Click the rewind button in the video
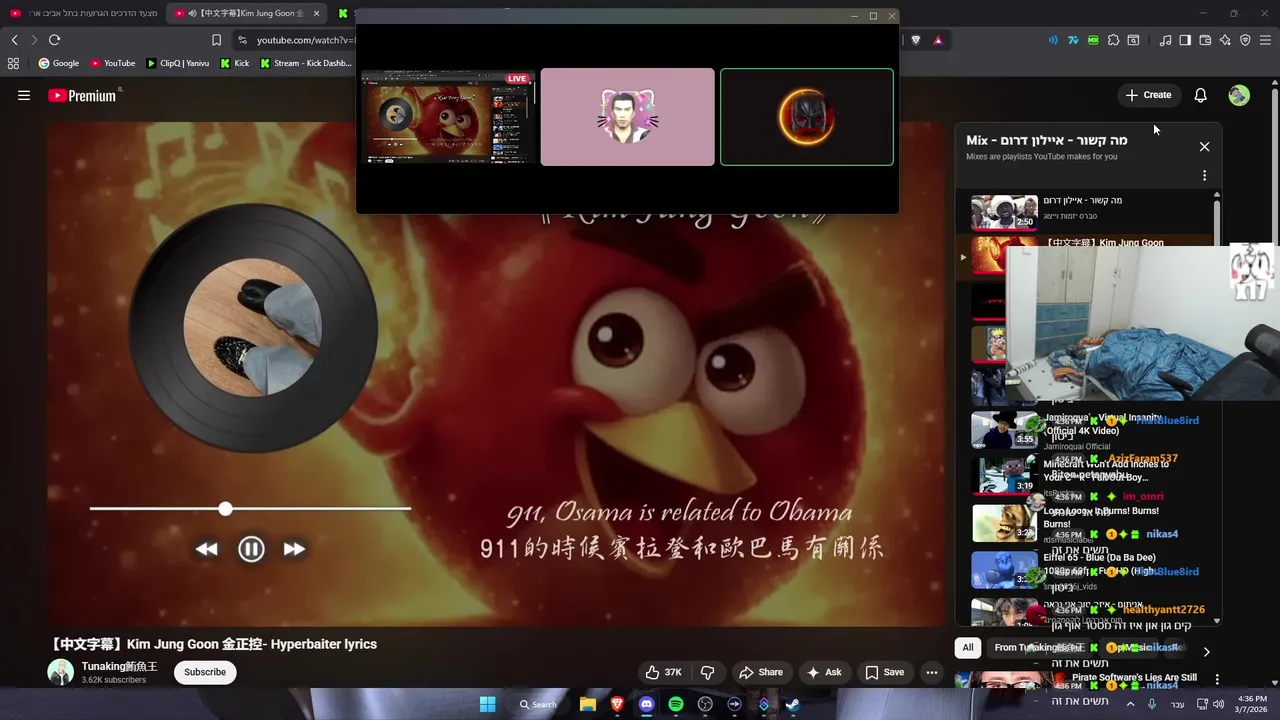 [207, 549]
